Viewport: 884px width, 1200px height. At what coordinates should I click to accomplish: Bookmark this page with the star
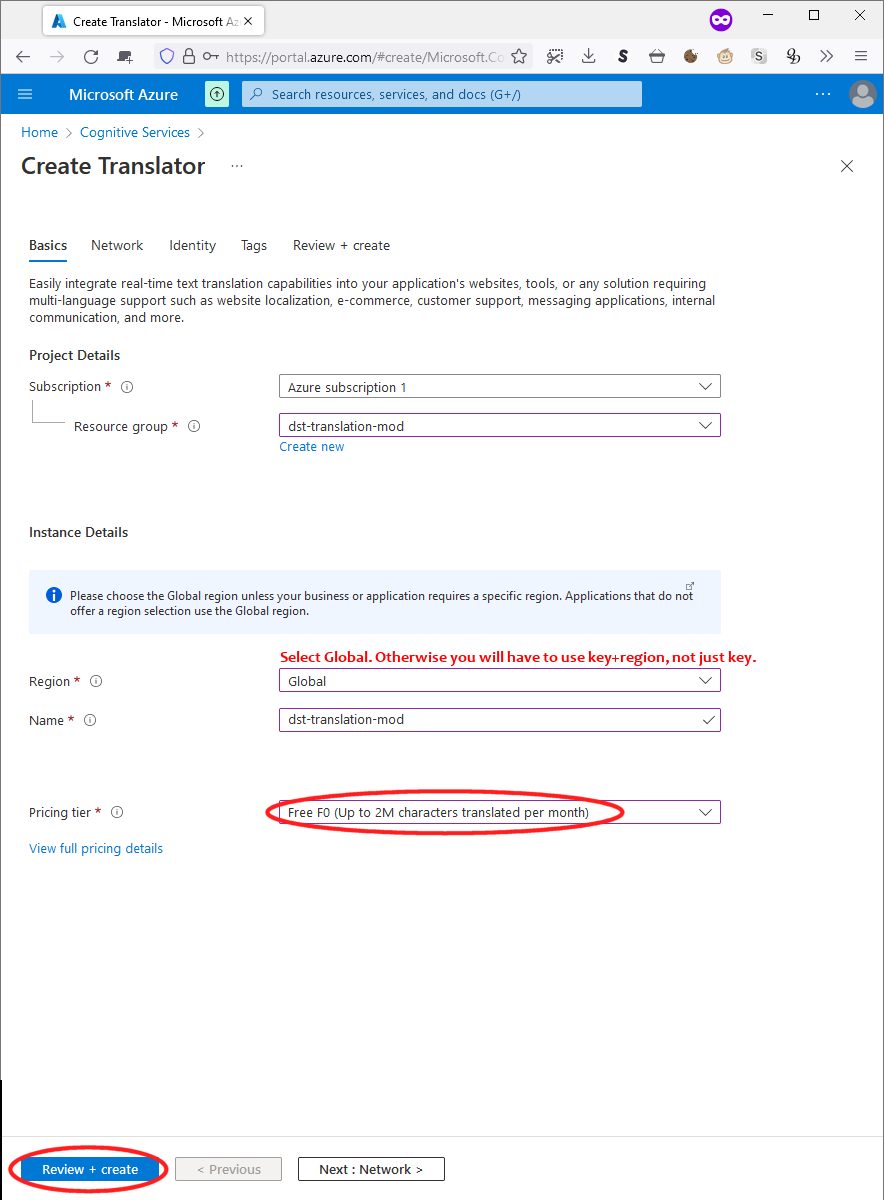[519, 57]
